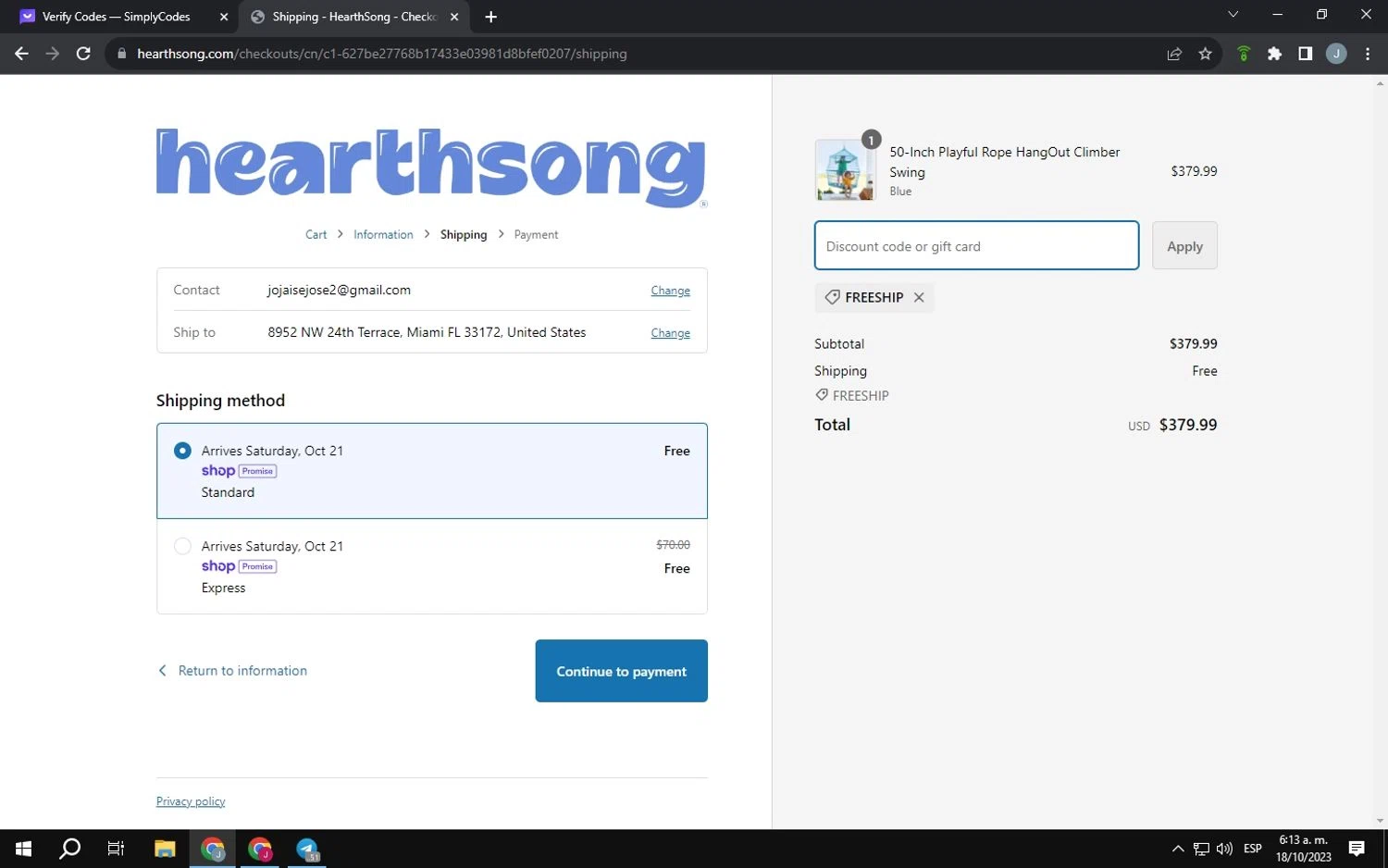1388x868 pixels.
Task: Click the Shipping breadcrumb step
Action: click(x=464, y=235)
